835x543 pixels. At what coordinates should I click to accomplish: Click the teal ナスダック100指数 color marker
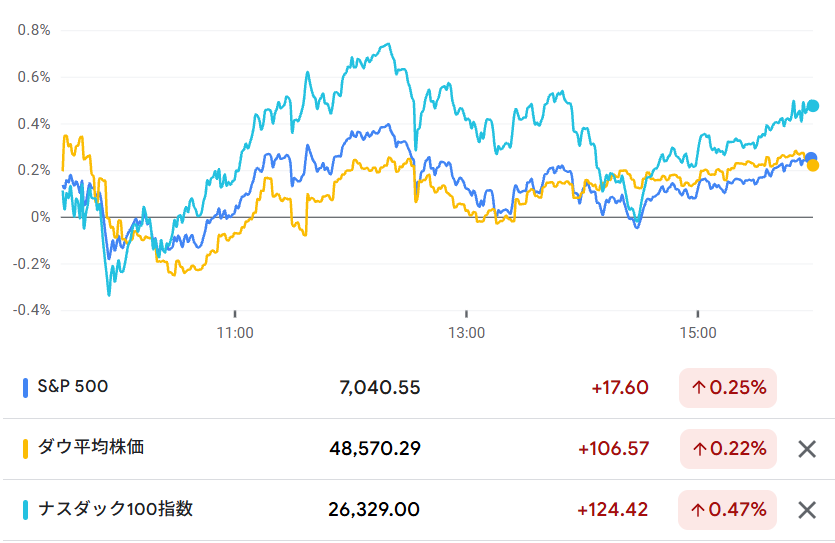coord(25,509)
